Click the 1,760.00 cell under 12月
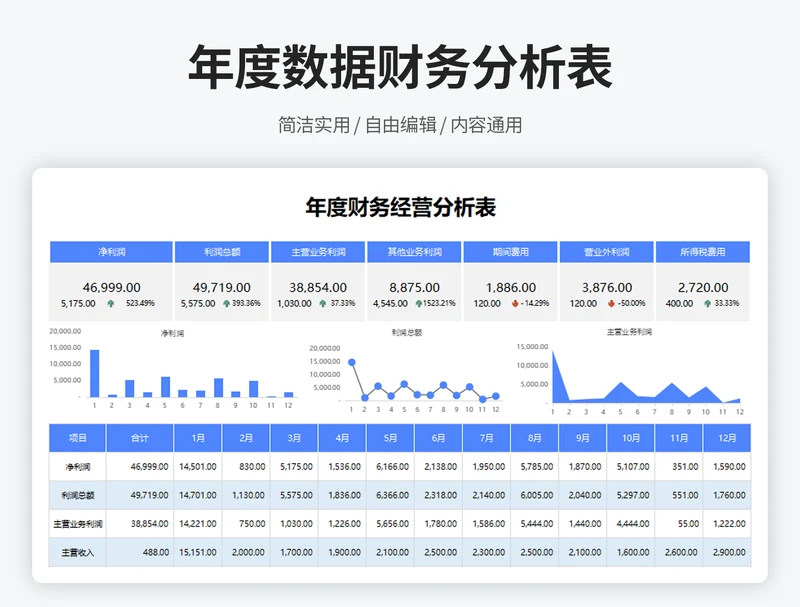Viewport: 800px width, 607px height. 729,495
